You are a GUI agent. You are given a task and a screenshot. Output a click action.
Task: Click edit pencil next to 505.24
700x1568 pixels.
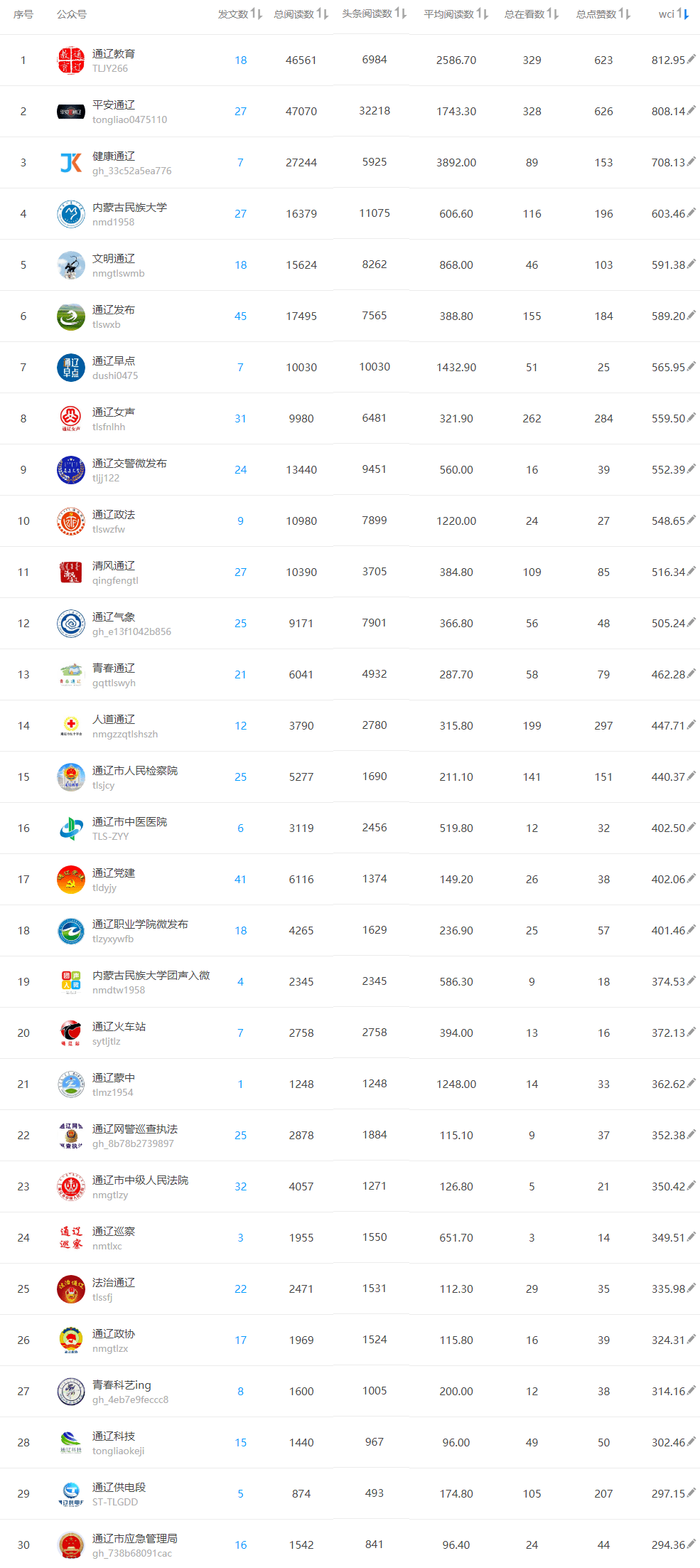coord(691,622)
